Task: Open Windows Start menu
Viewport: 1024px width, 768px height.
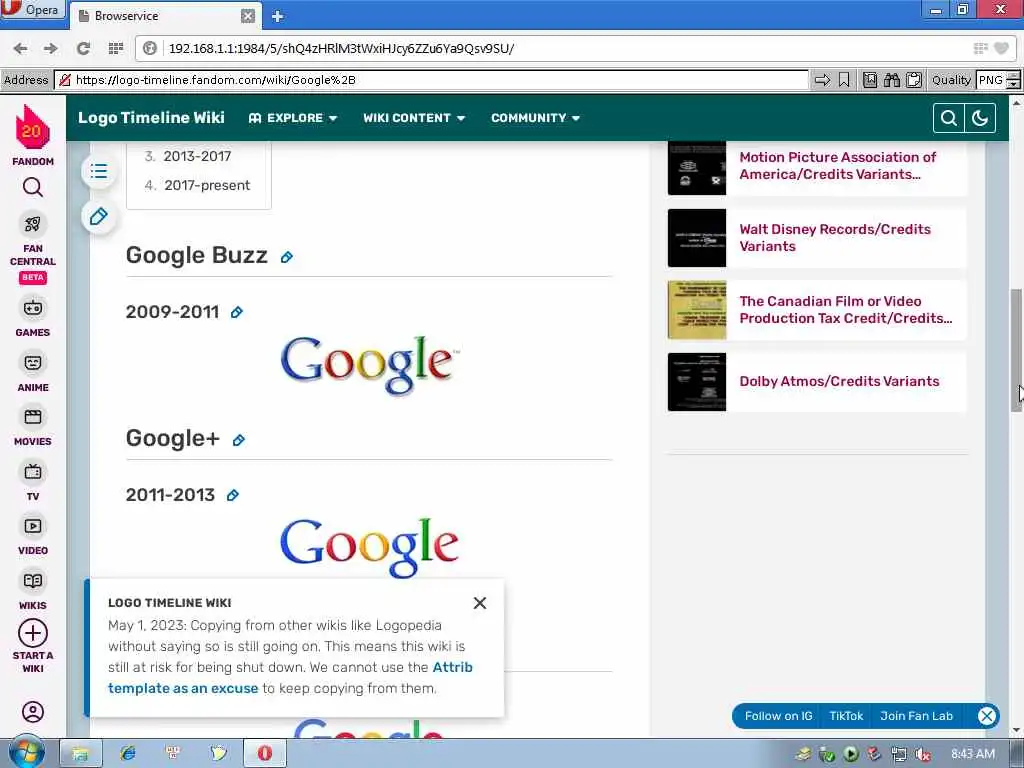Action: coord(27,752)
